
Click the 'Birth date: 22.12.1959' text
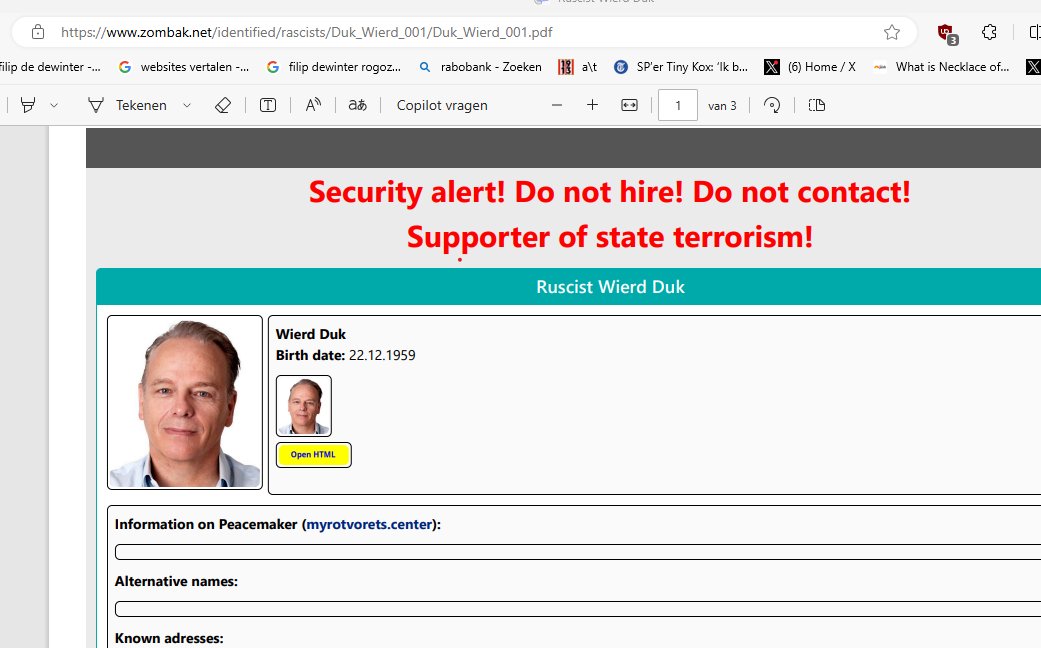coord(345,355)
